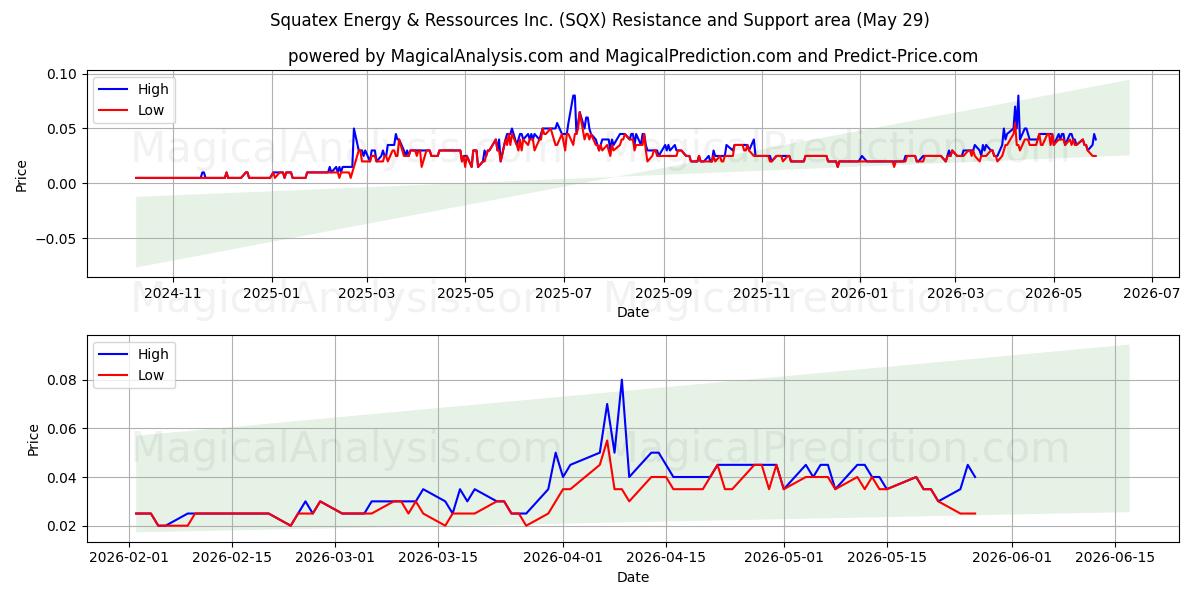Click the 2025-01 tick label
Viewport: 1200px width, 600px height.
[x=272, y=293]
